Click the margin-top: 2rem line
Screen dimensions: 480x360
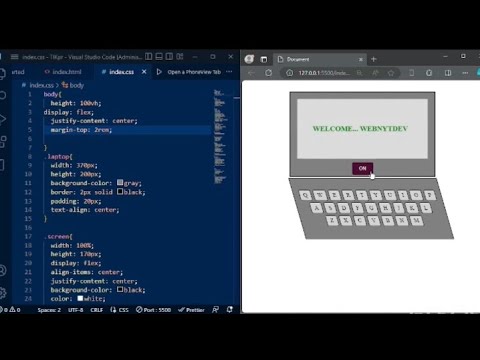(81, 130)
